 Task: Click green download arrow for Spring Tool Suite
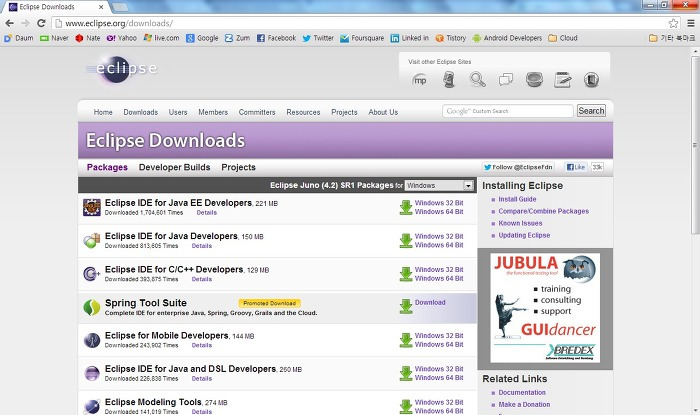[x=406, y=307]
